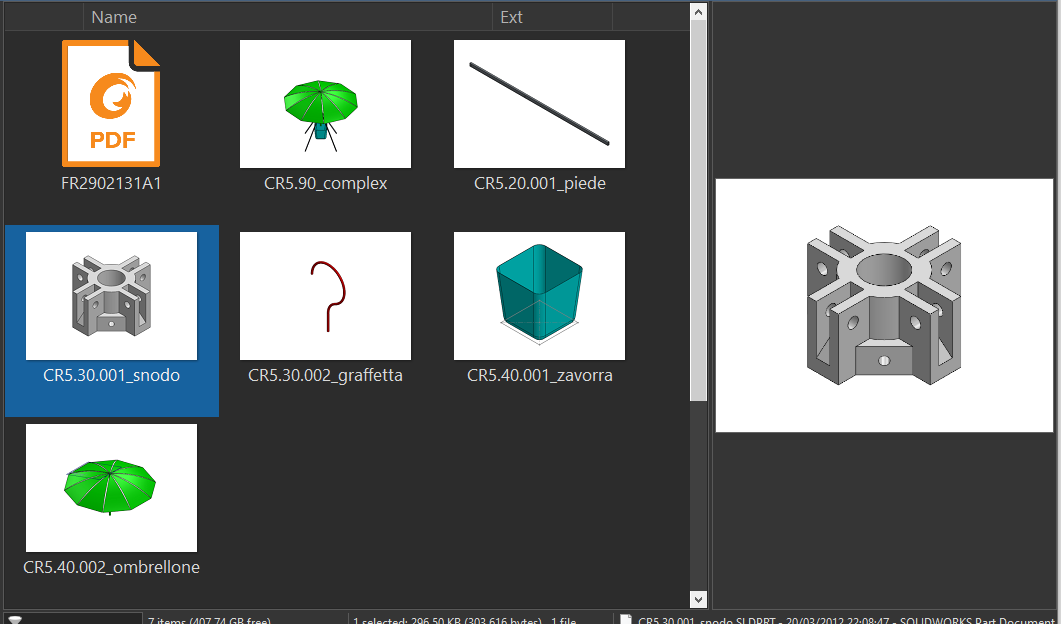Image resolution: width=1061 pixels, height=624 pixels.
Task: Click the file type icon in status bar
Action: pyautogui.click(x=626, y=619)
